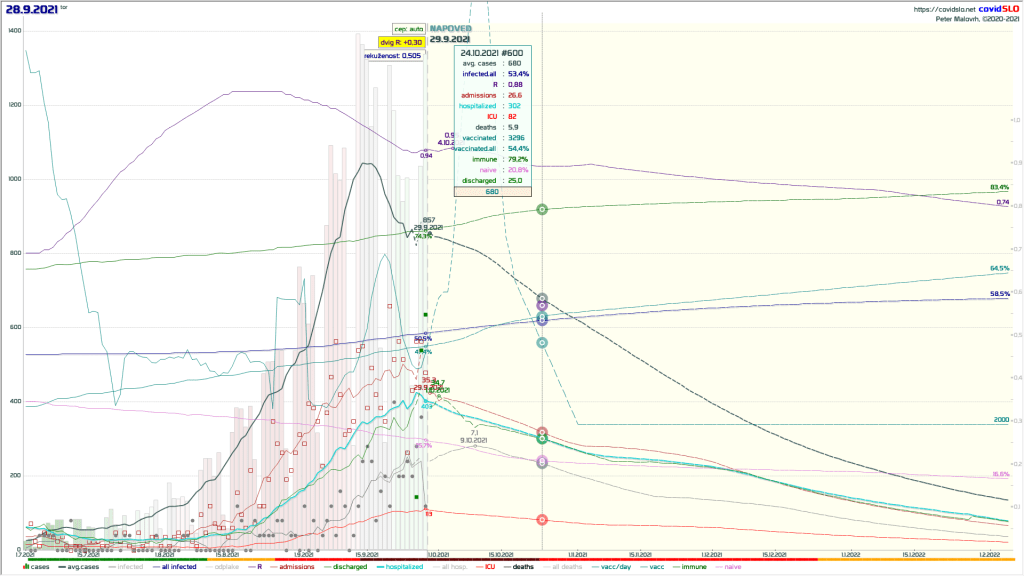
Task: Click the 28.9.2021 date in top-left
Action: pos(29,9)
